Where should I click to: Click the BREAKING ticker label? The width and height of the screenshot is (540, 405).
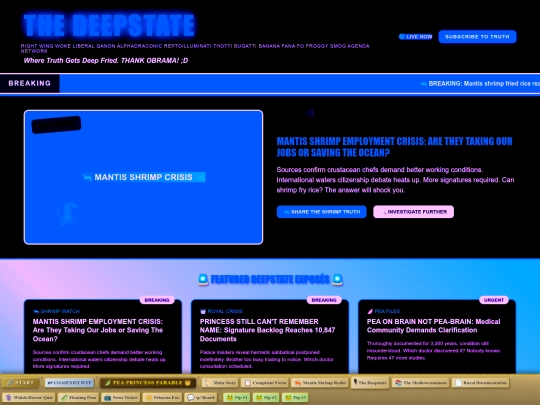tap(30, 83)
